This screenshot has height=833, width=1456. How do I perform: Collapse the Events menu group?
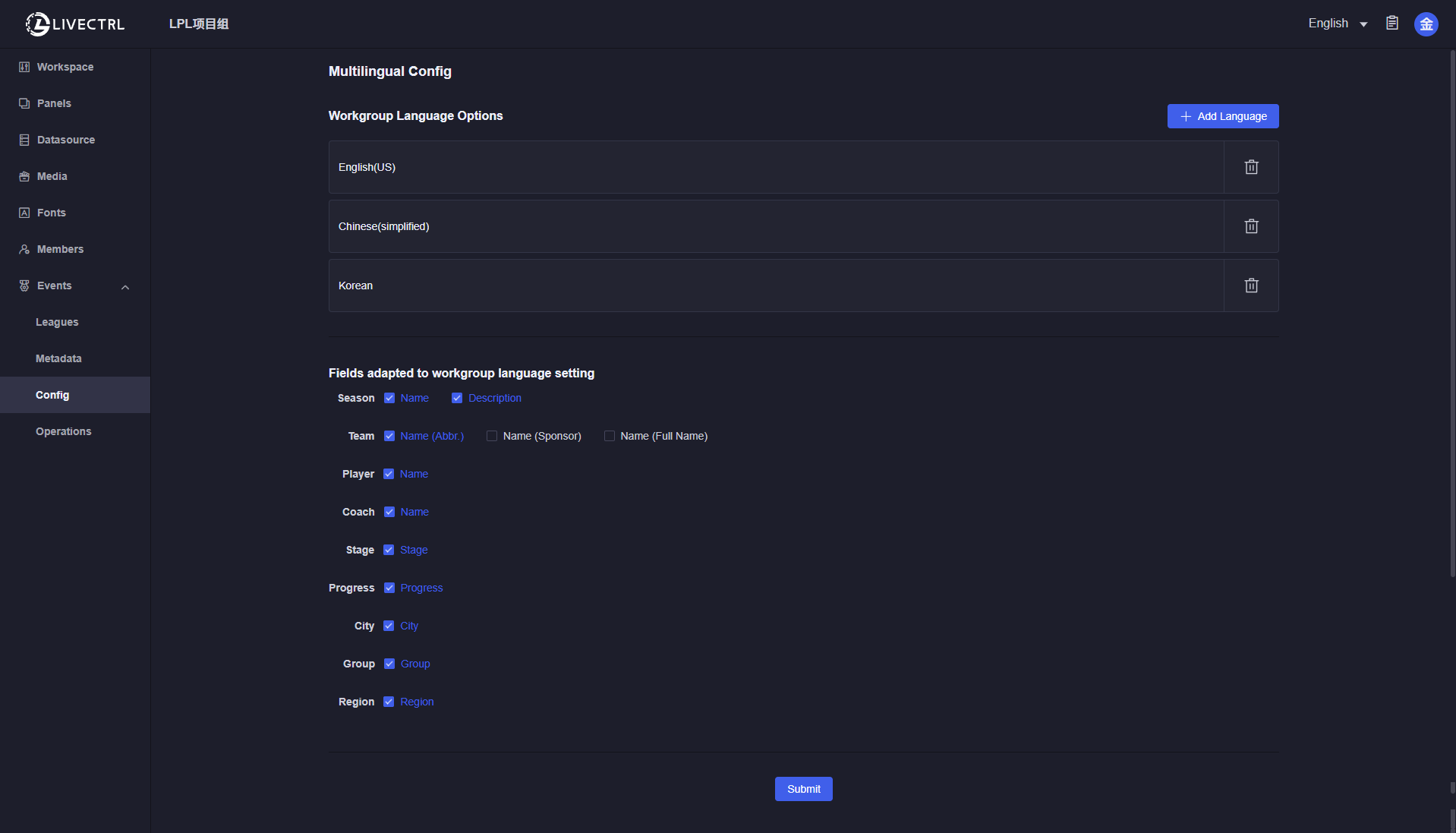pyautogui.click(x=125, y=286)
